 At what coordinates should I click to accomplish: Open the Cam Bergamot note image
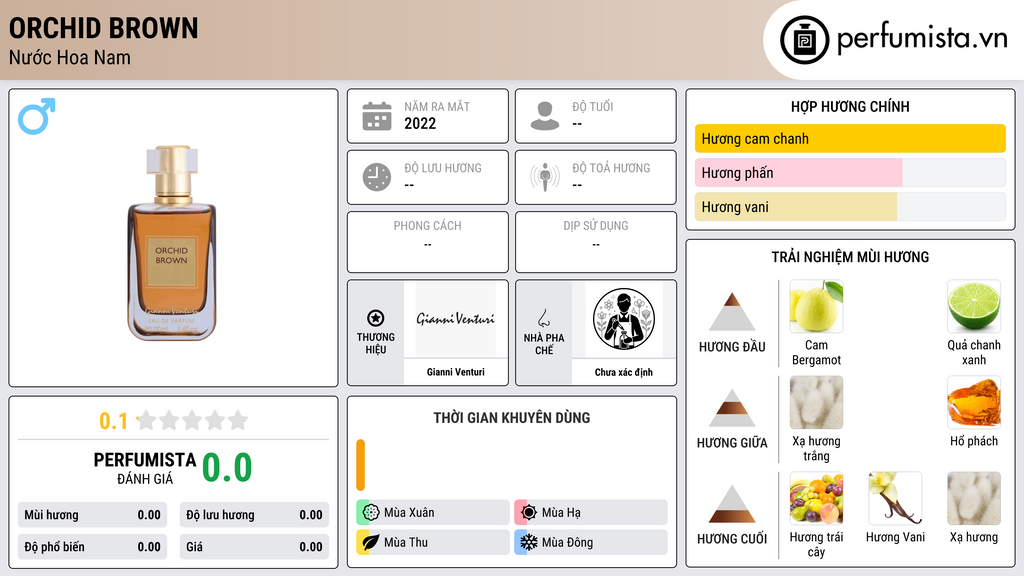pos(816,306)
